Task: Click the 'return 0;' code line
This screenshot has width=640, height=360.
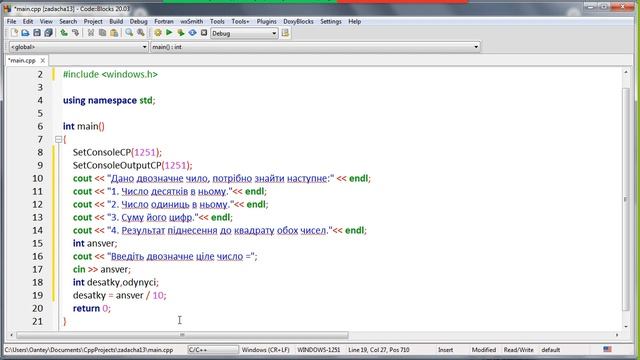Action: pos(92,308)
